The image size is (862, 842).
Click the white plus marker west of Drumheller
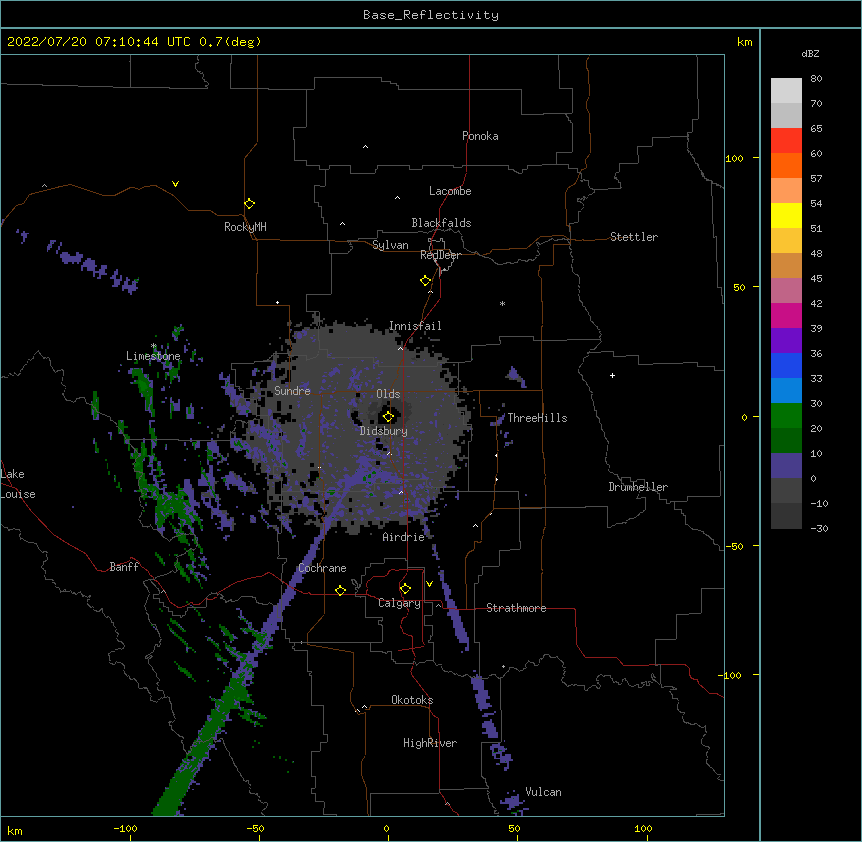coord(612,375)
